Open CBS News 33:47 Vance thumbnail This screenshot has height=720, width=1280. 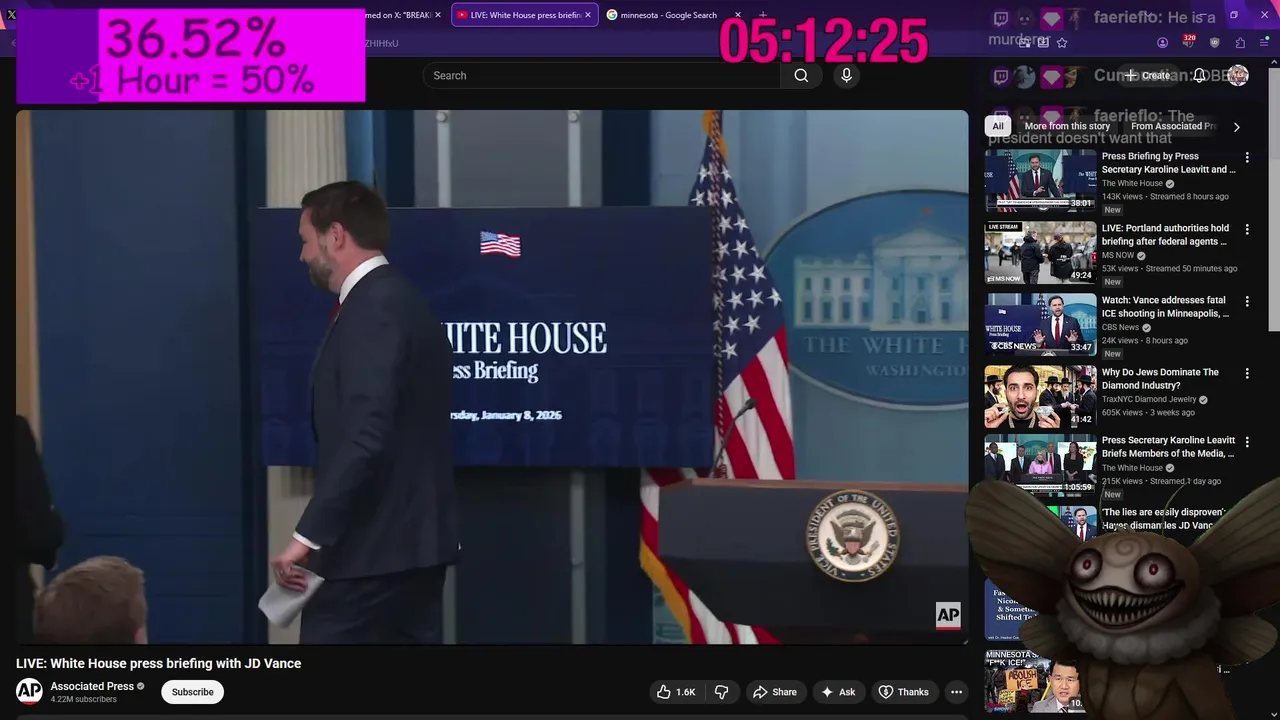click(1040, 325)
